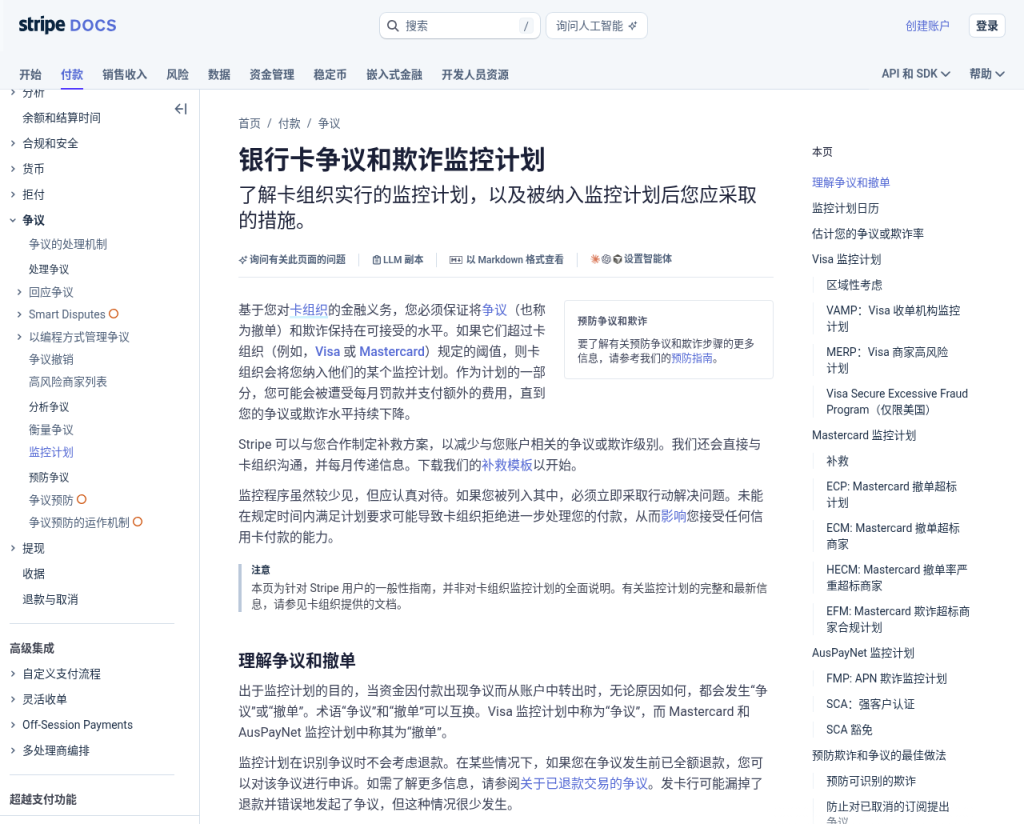
Task: Click the Markdown icon beside 以 Markdown 格式查看
Action: [456, 260]
